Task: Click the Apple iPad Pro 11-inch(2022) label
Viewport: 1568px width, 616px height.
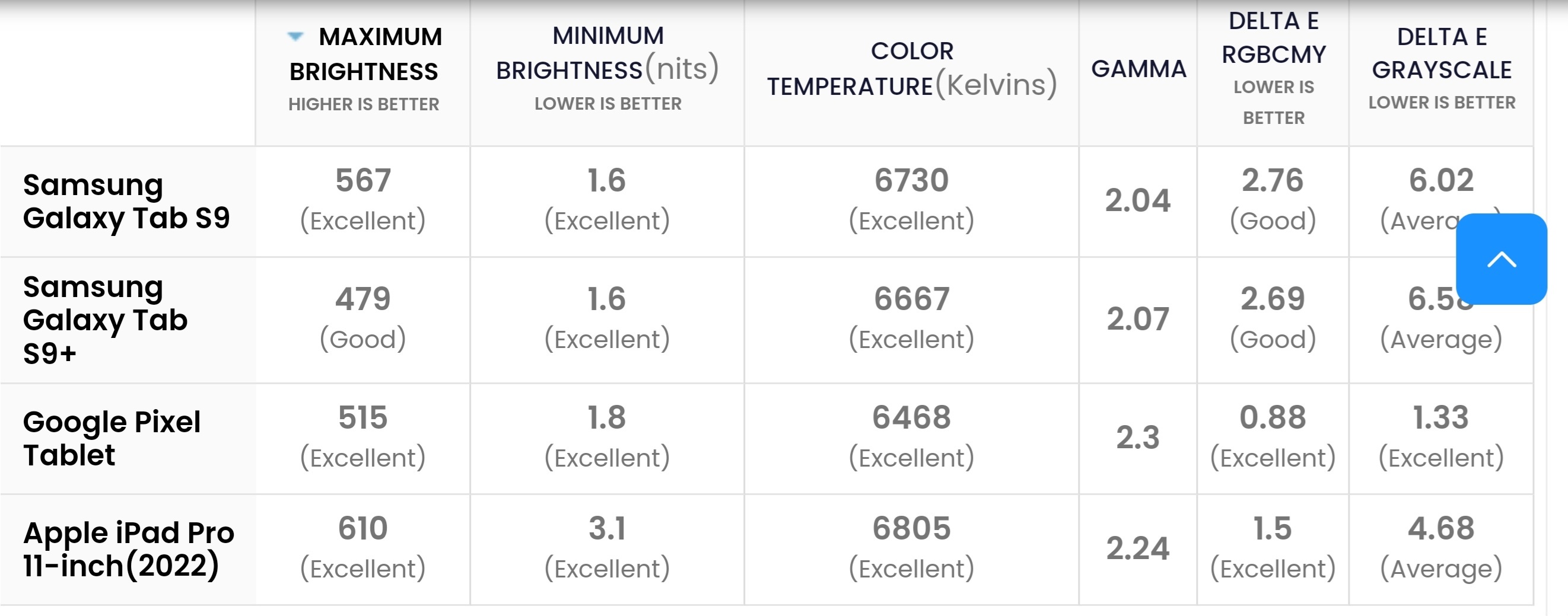Action: tap(127, 549)
